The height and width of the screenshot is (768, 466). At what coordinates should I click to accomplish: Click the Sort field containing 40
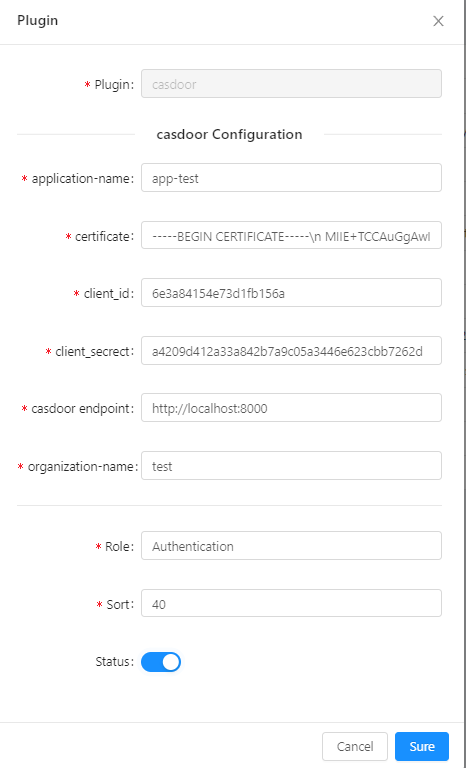tap(291, 603)
